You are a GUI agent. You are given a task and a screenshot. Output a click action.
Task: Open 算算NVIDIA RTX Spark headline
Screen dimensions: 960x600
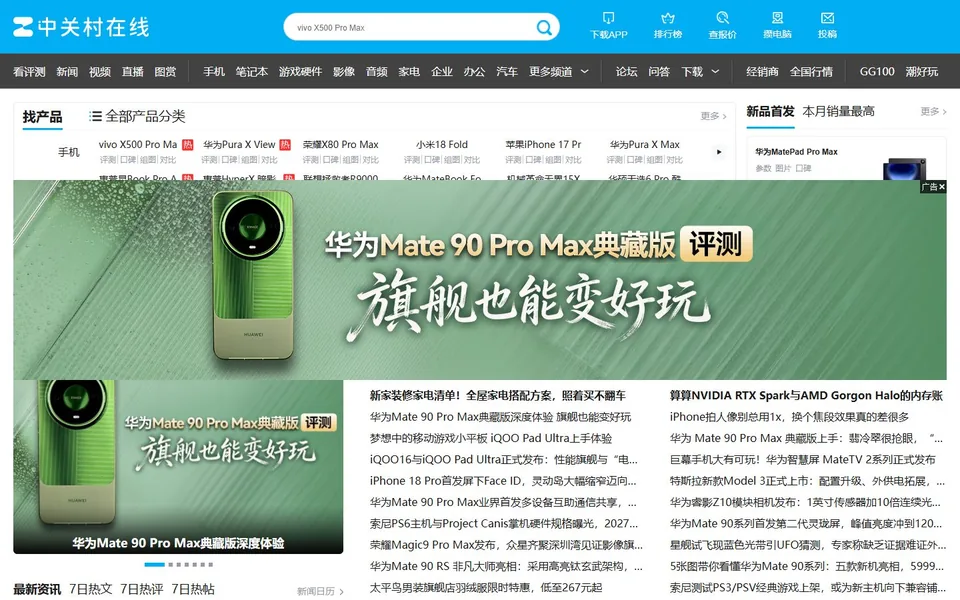(806, 396)
